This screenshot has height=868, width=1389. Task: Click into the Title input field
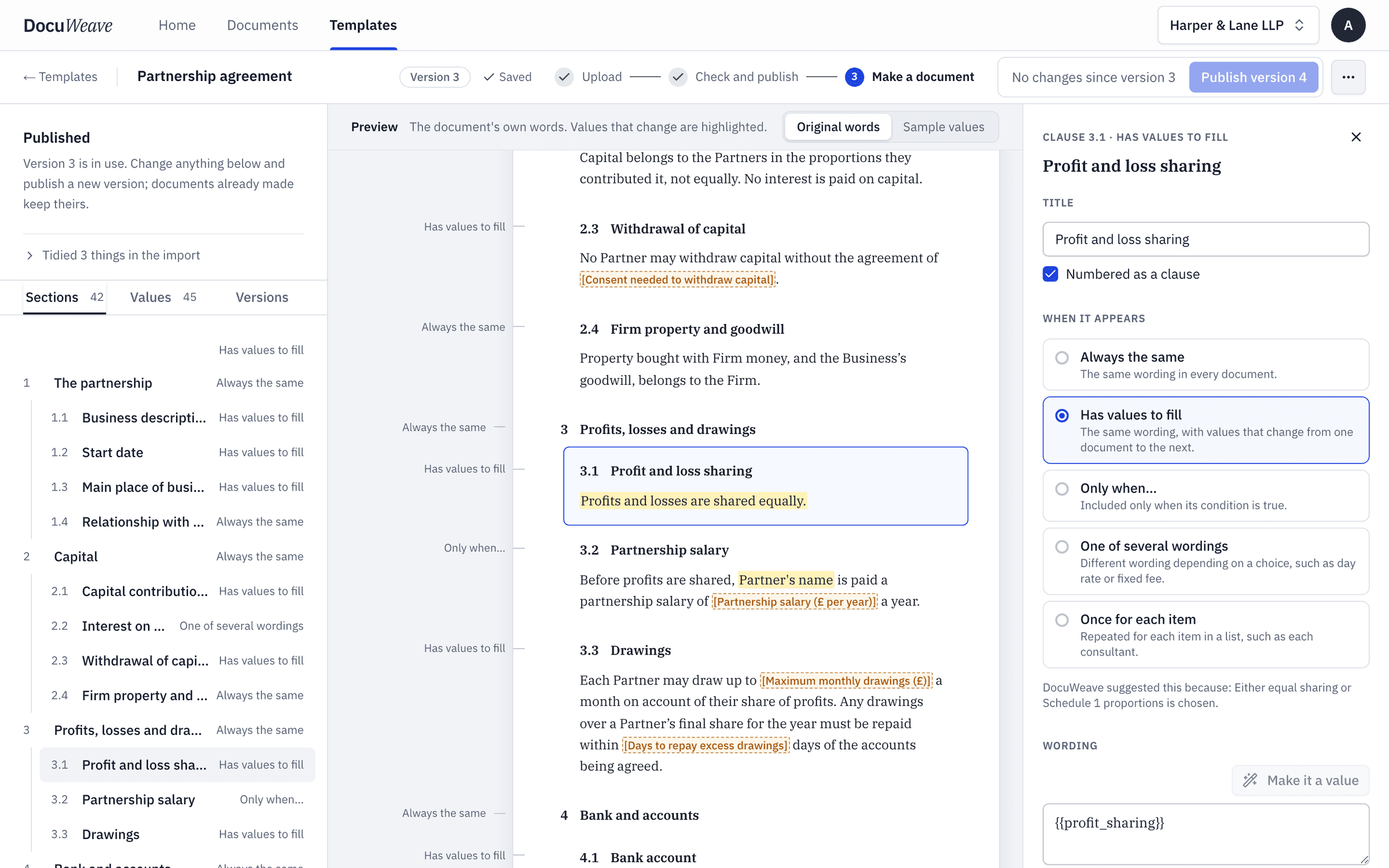tap(1206, 239)
